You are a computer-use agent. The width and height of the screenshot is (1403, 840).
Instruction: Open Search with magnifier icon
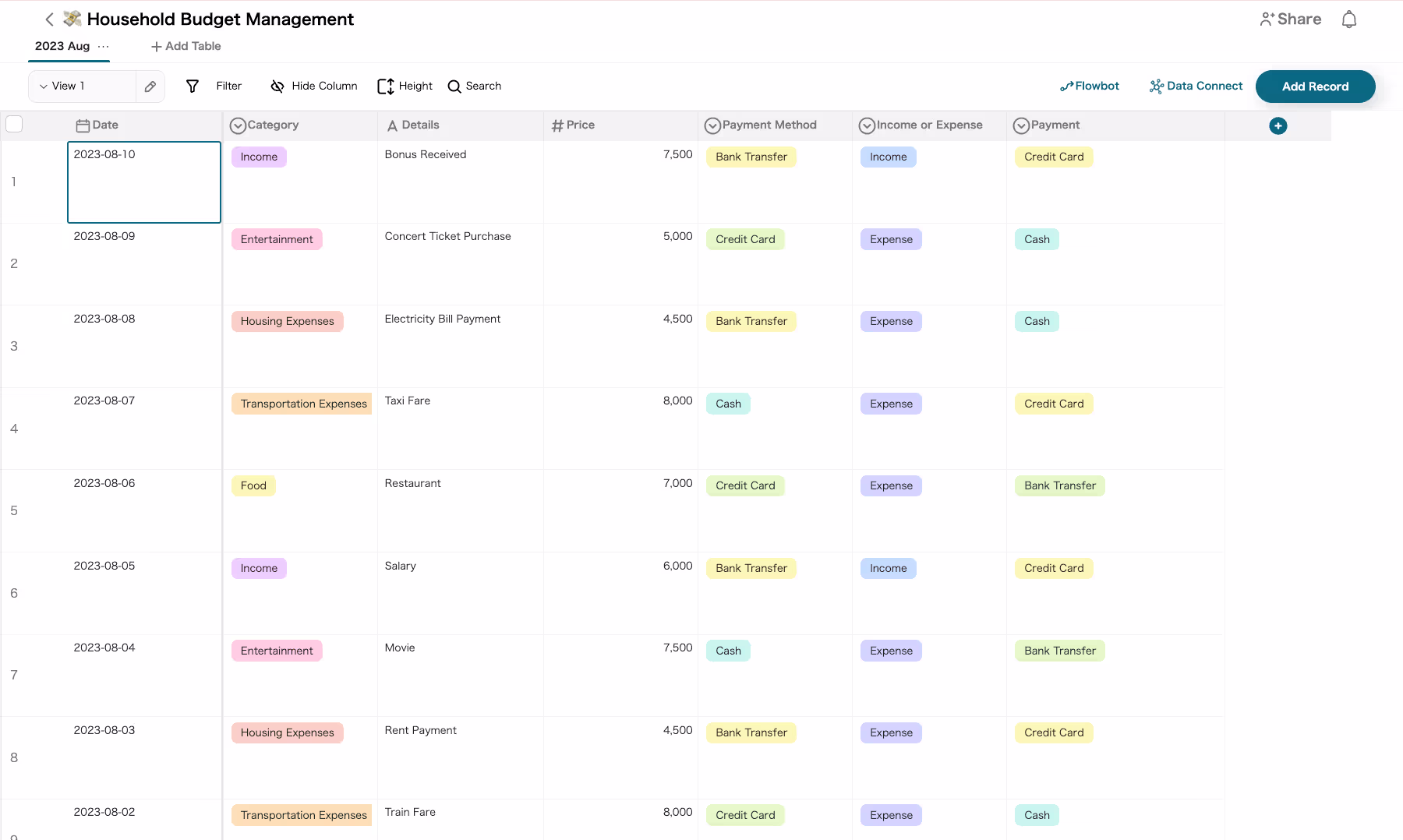(474, 86)
